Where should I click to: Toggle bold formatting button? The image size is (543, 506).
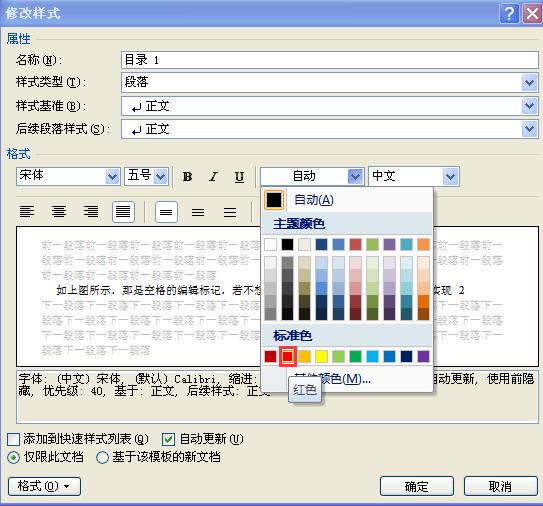[187, 177]
